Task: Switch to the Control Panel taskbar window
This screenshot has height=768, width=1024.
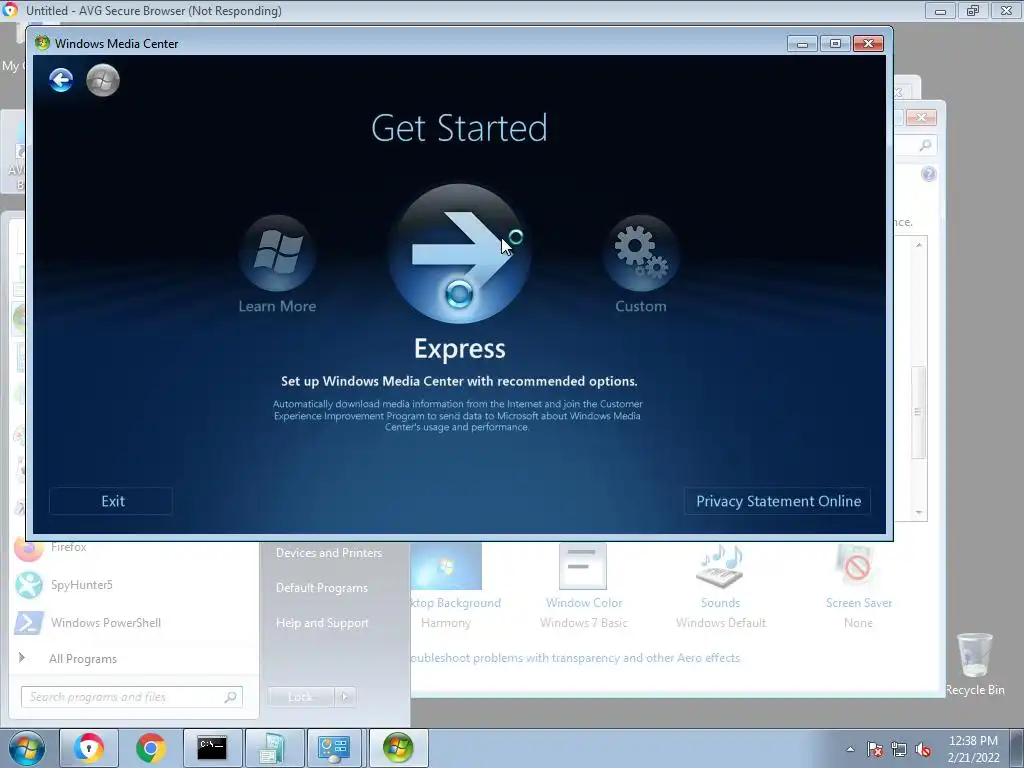Action: (334, 748)
